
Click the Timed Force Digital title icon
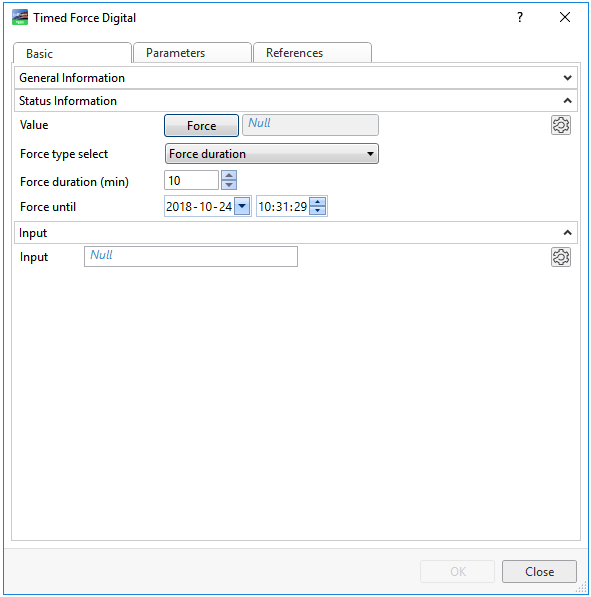click(x=20, y=18)
